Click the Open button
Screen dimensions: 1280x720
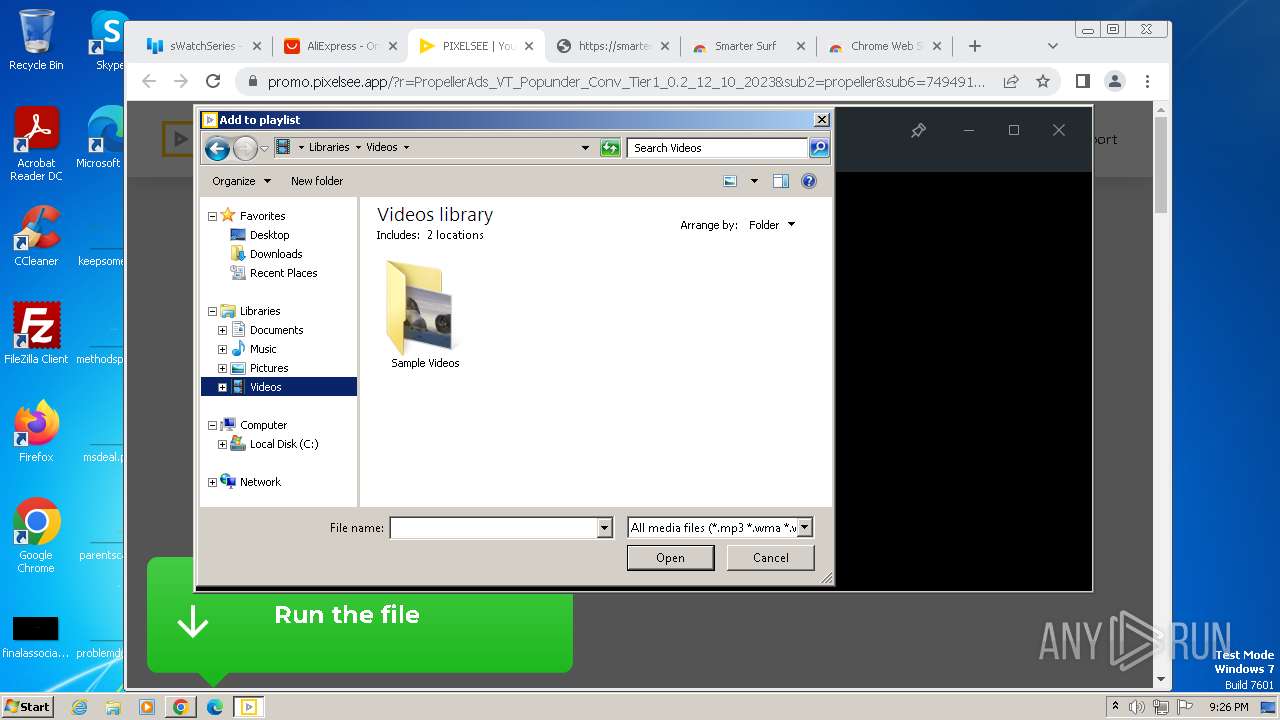pyautogui.click(x=670, y=558)
